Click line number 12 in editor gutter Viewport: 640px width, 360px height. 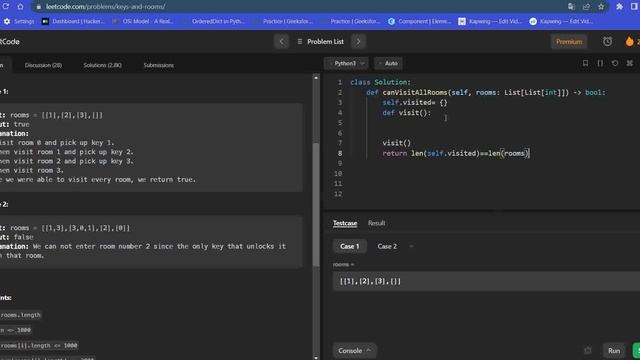pyautogui.click(x=338, y=194)
